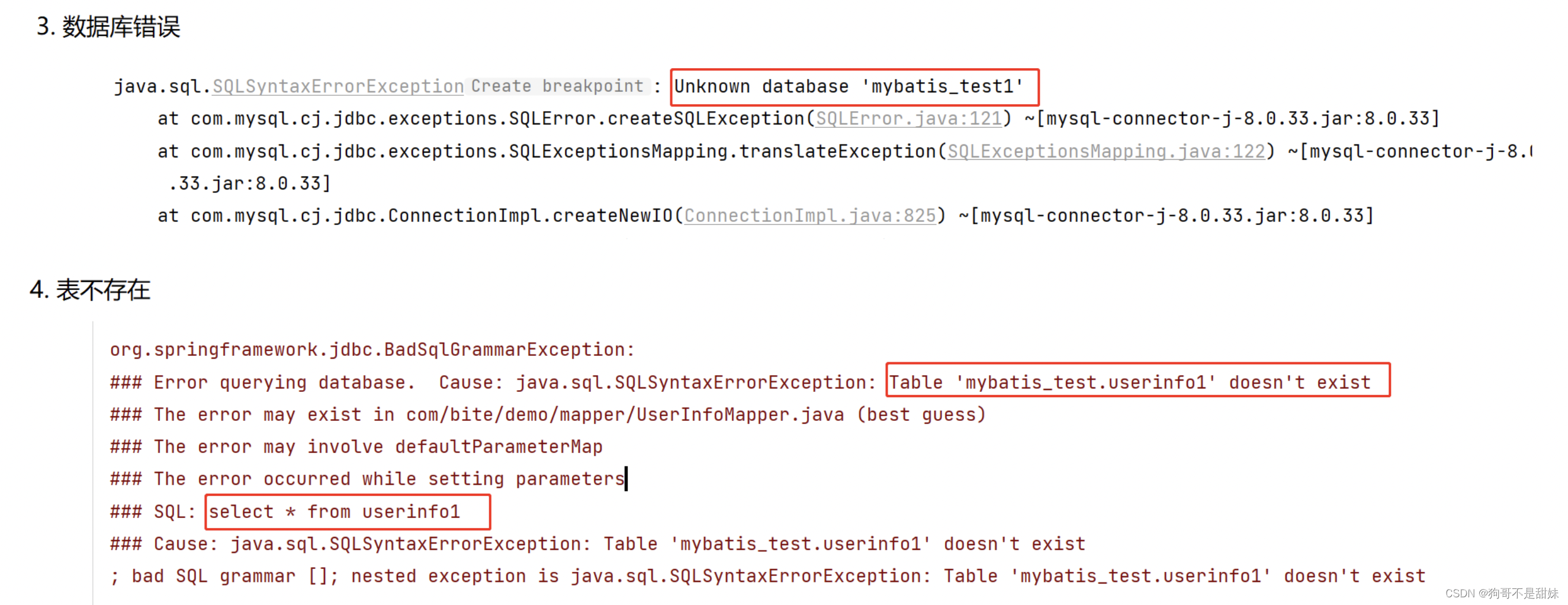
Task: Click the defaultParameterMap line
Action: 356,447
